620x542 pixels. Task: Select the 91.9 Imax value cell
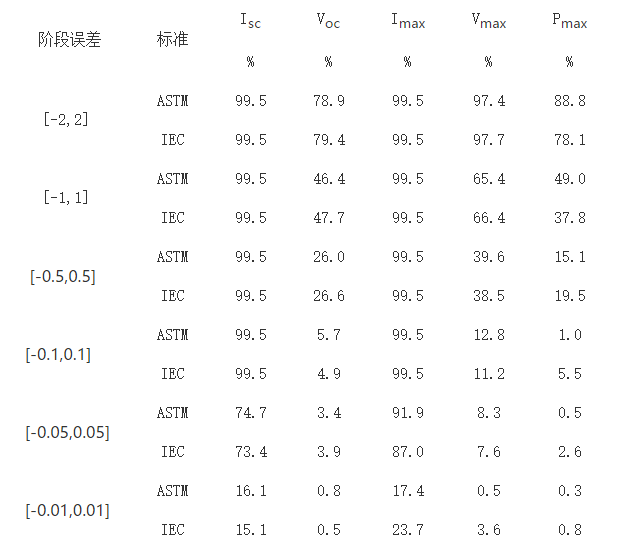coord(408,412)
